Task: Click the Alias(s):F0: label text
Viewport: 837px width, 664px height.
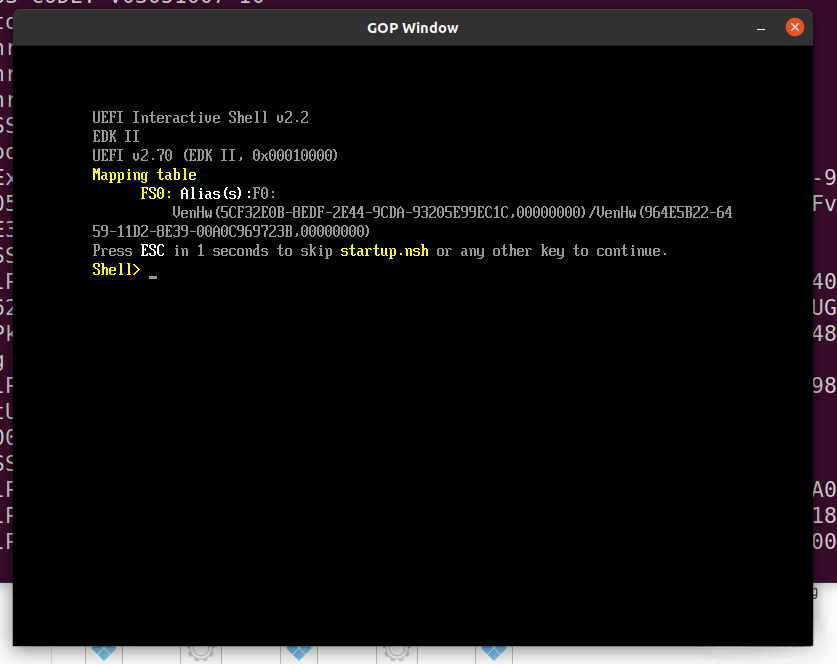Action: (x=231, y=193)
